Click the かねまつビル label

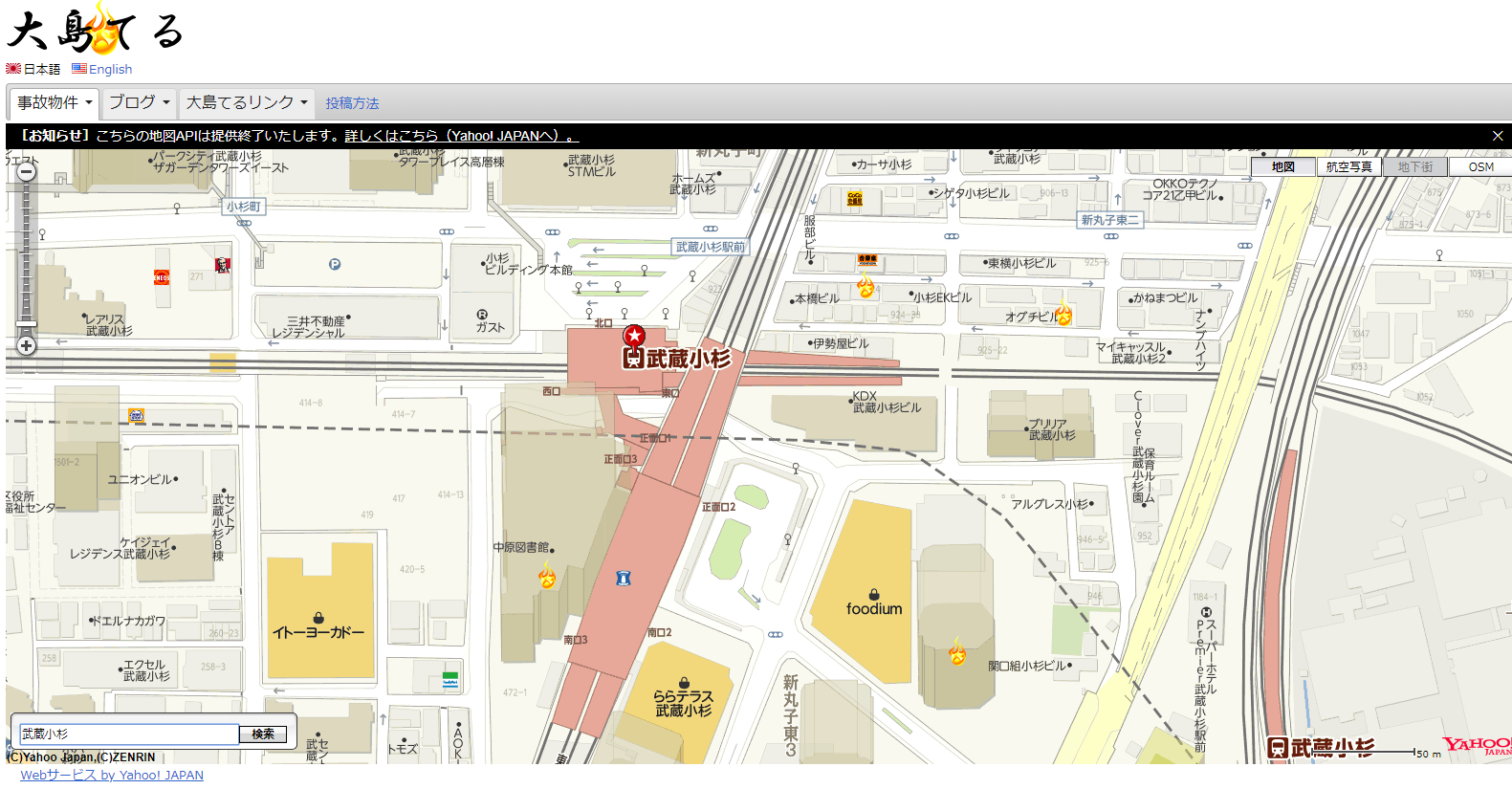pos(1165,297)
